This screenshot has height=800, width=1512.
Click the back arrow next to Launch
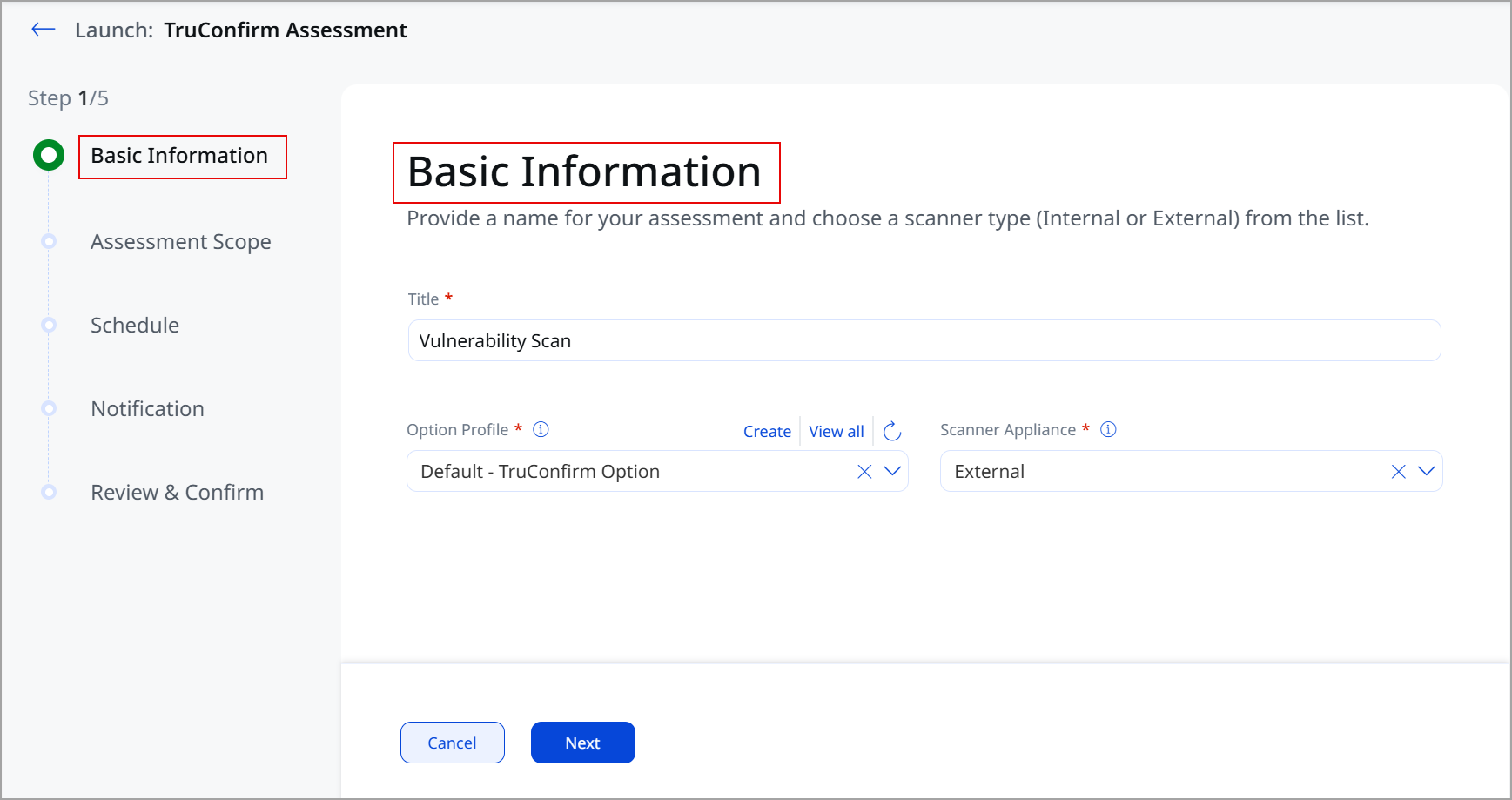point(44,30)
